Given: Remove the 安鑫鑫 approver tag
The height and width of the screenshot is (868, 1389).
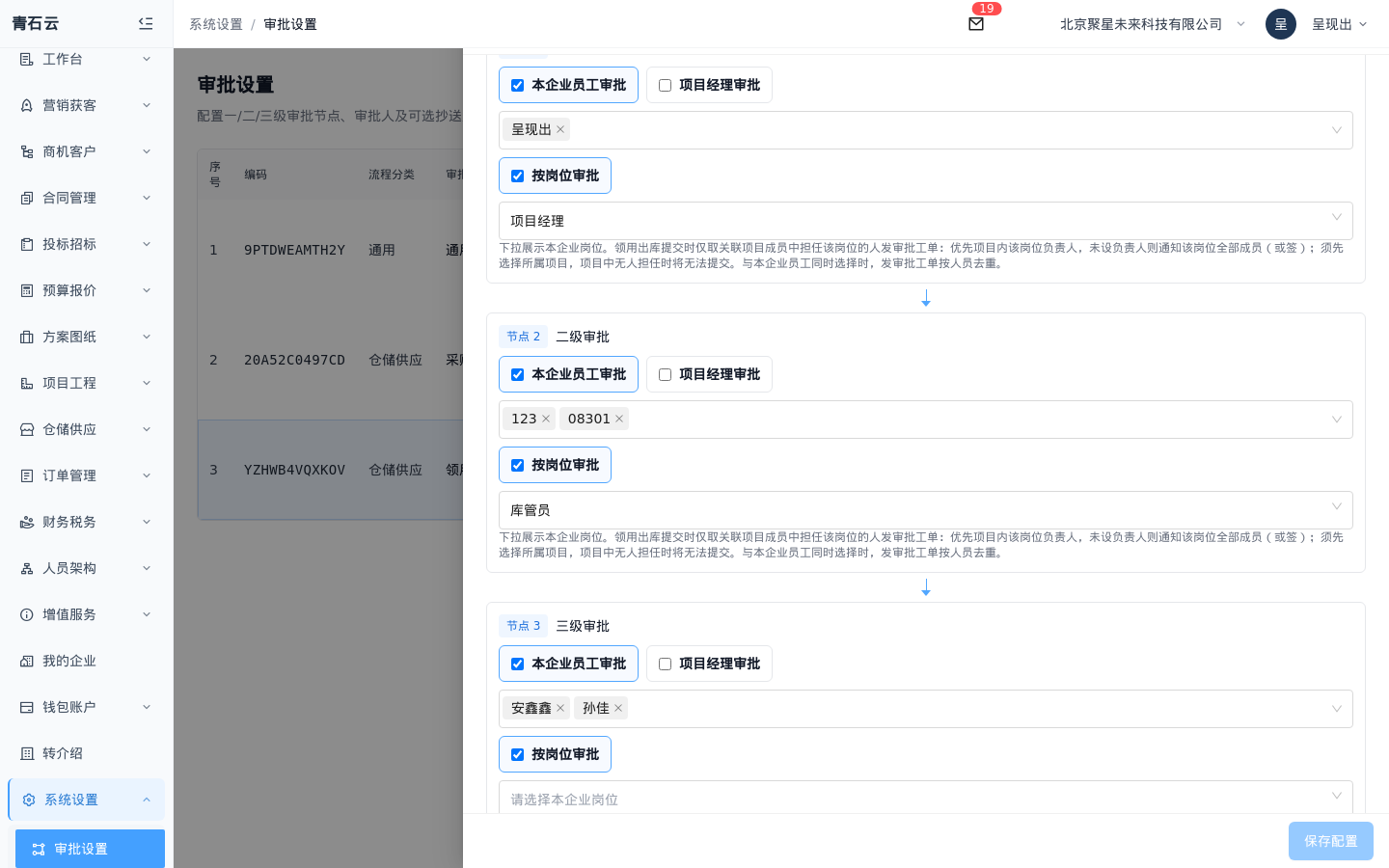Looking at the screenshot, I should [x=560, y=708].
